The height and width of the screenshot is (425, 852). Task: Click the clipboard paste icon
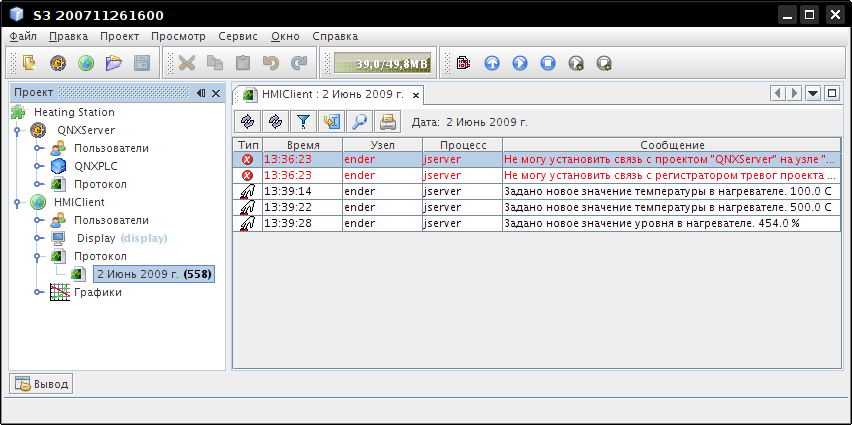coord(243,63)
